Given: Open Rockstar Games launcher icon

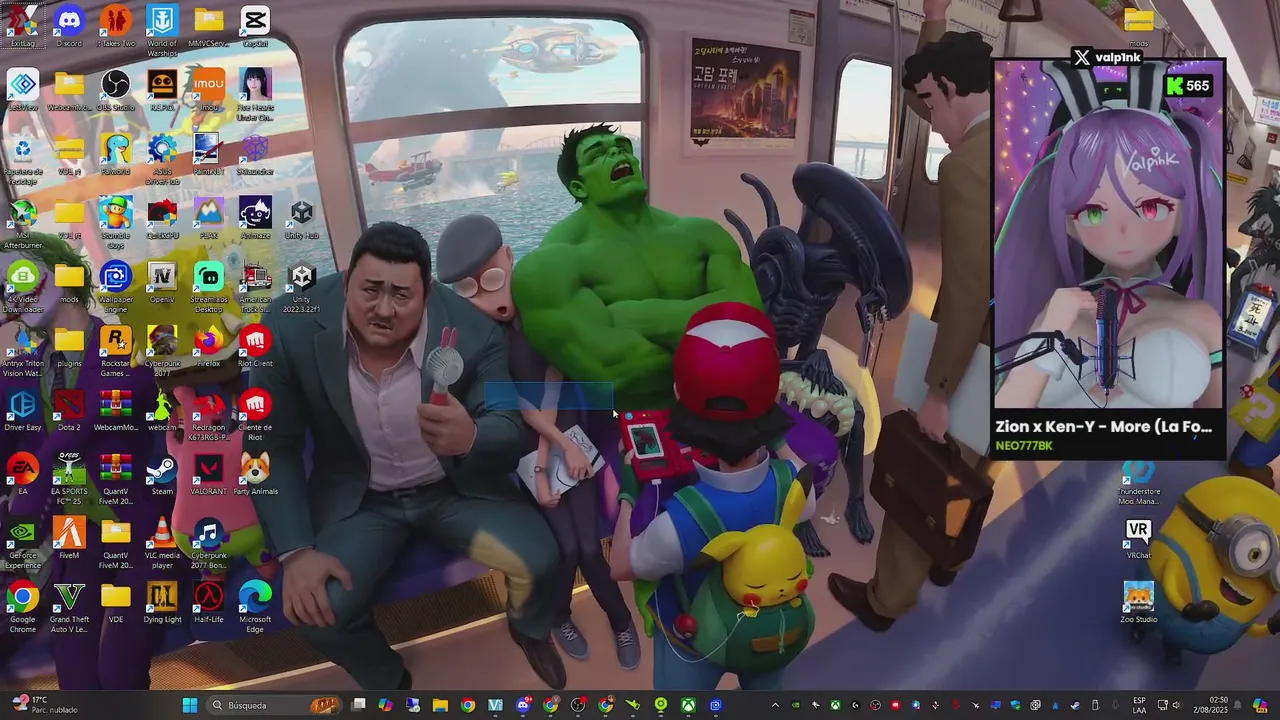Looking at the screenshot, I should [x=115, y=352].
